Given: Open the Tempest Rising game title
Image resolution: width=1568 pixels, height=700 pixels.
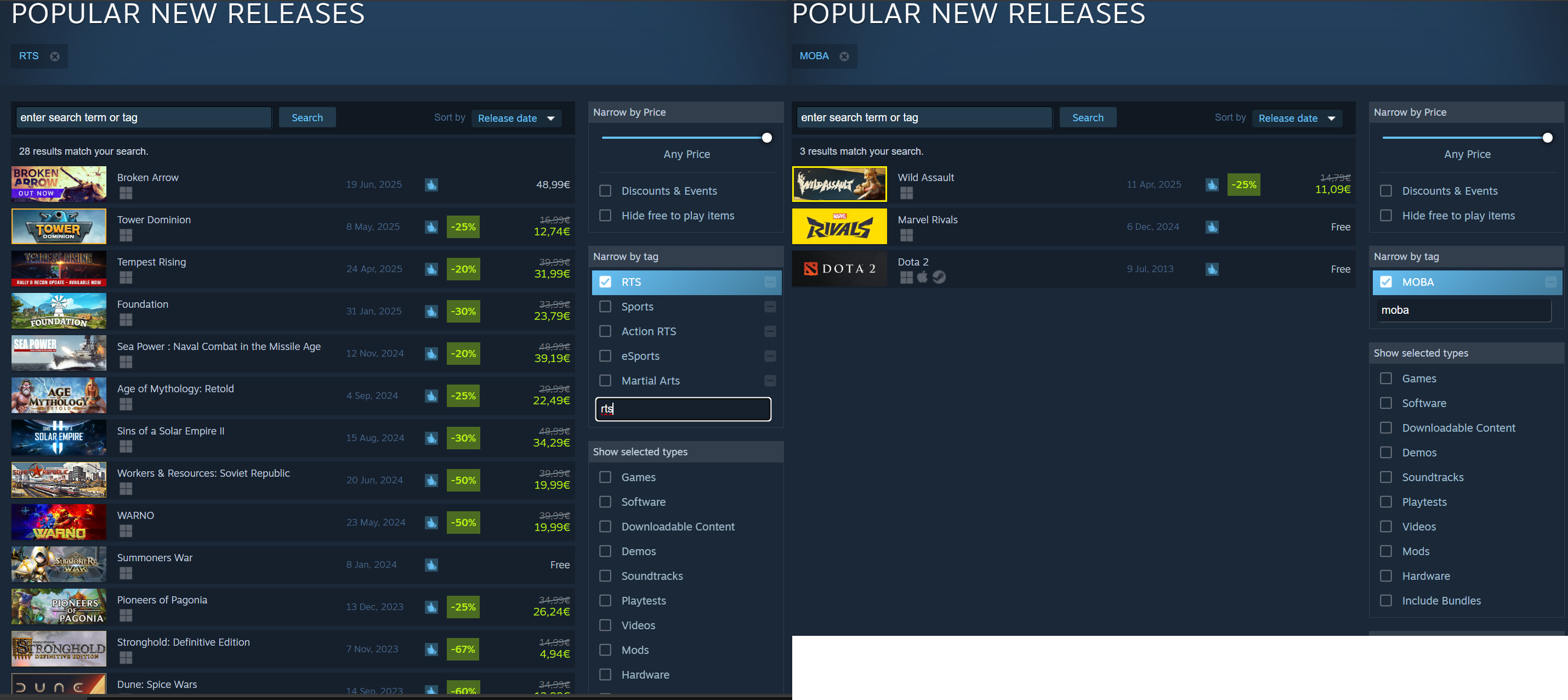Looking at the screenshot, I should (151, 262).
